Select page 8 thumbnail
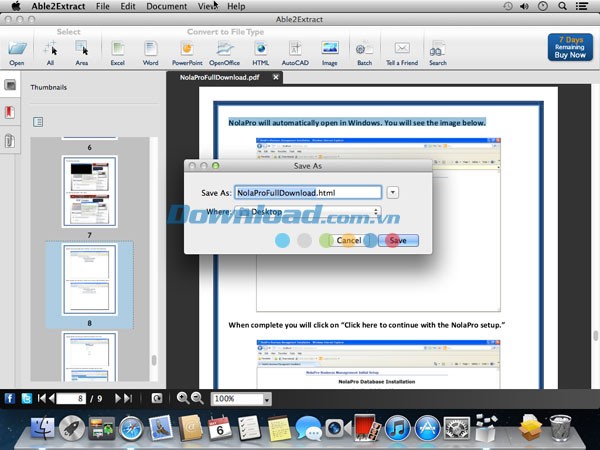Image resolution: width=600 pixels, height=450 pixels. click(x=90, y=280)
